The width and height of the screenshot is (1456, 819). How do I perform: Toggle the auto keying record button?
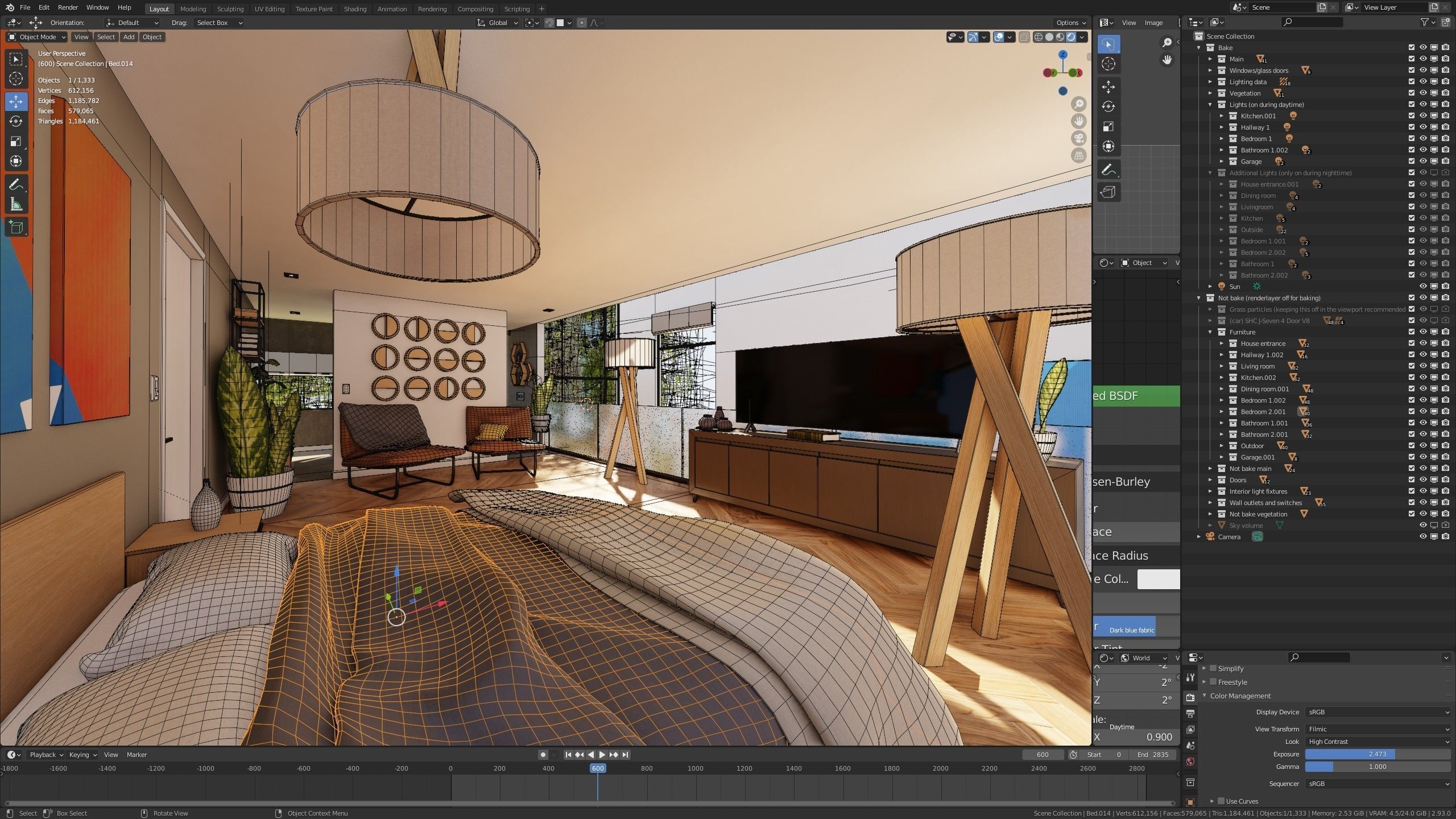(x=543, y=755)
